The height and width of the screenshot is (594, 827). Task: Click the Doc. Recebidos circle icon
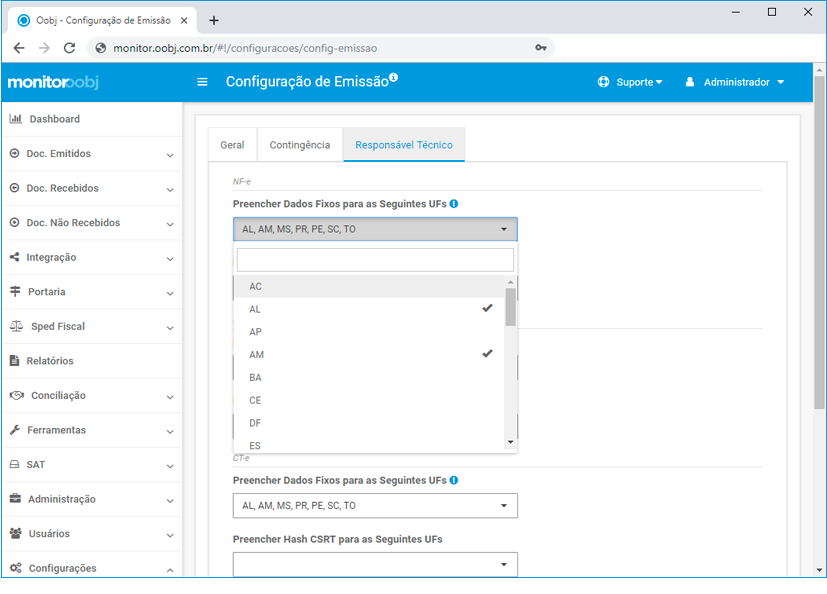15,188
